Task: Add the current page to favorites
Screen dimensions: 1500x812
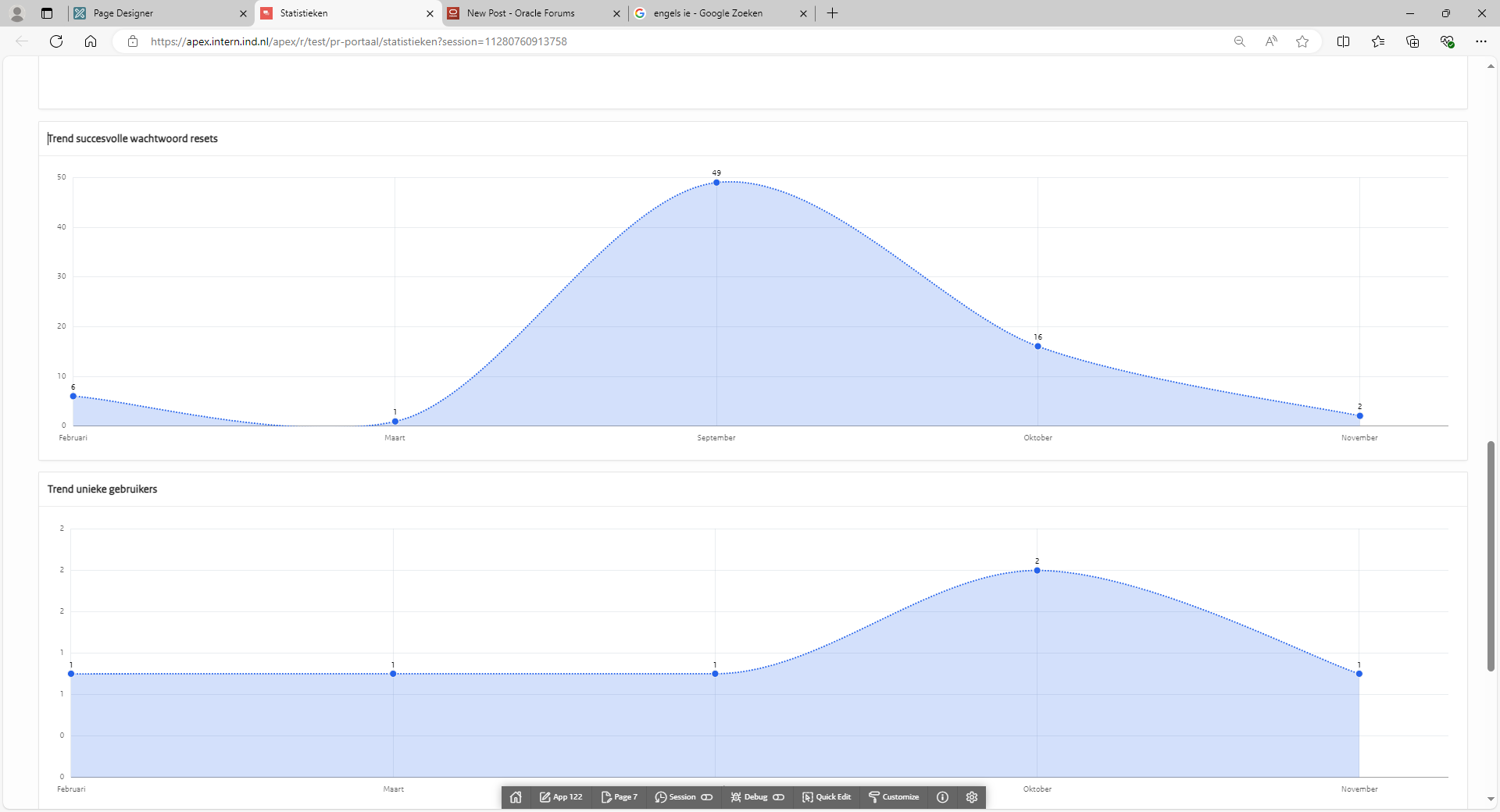Action: click(1302, 41)
